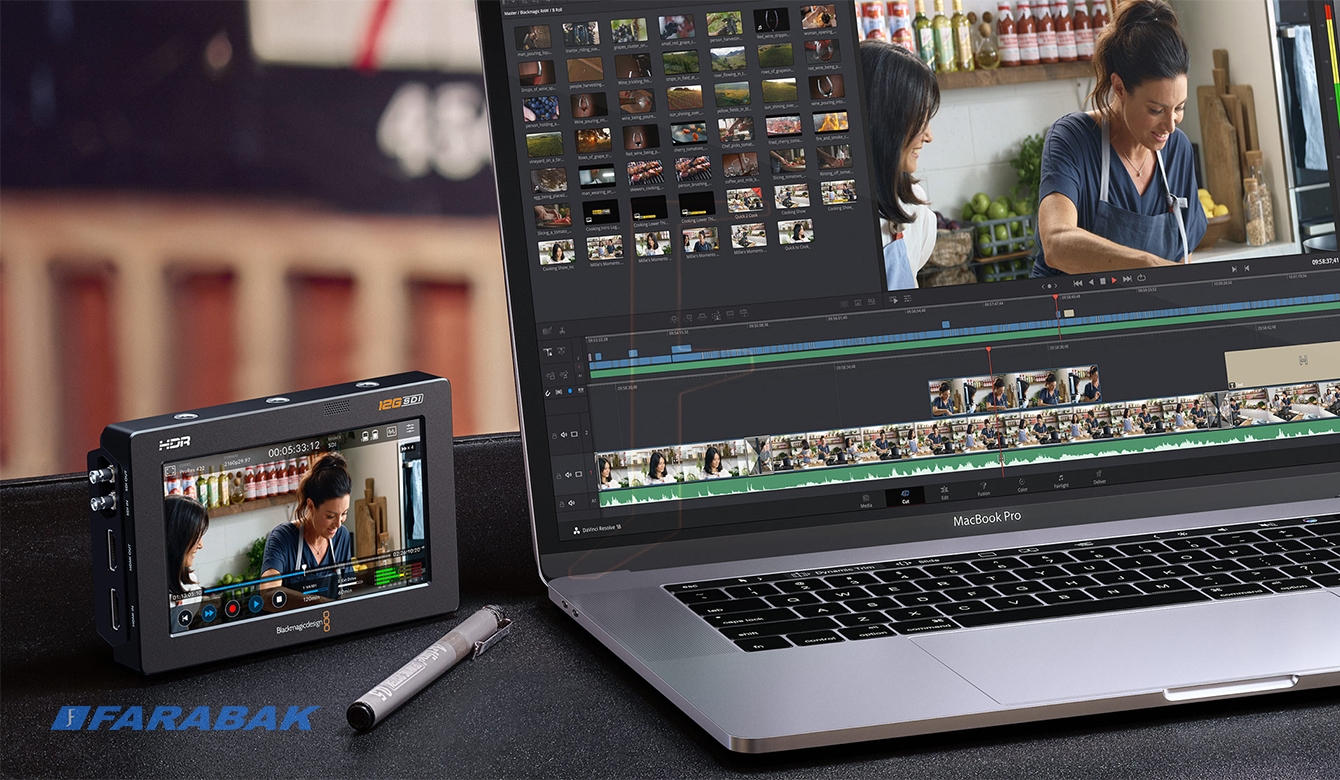Toggle loop playback in Resolve viewer
Viewport: 1340px width, 780px height.
1141,278
